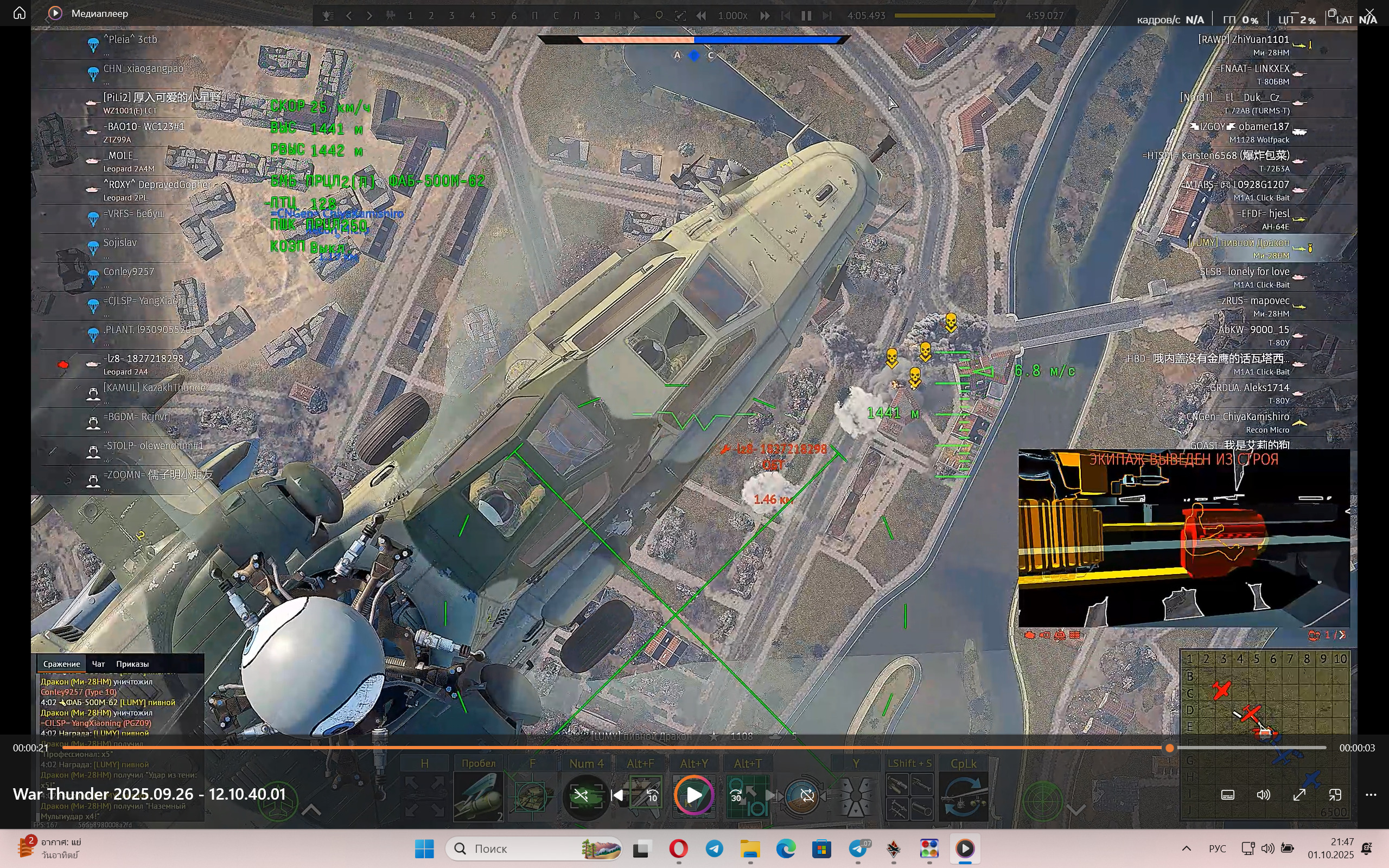1389x868 pixels.
Task: Open the Windows Start menu
Action: point(424,848)
